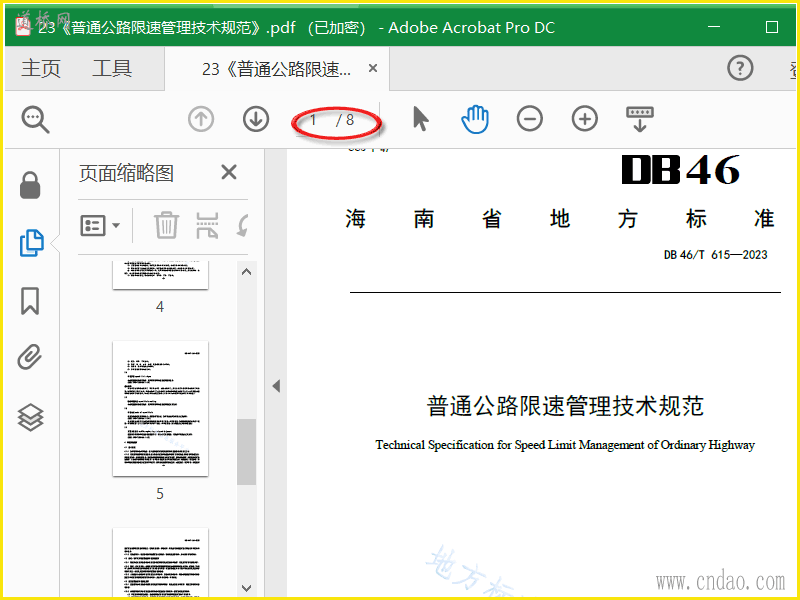Select the arrow selection tool

(x=420, y=119)
